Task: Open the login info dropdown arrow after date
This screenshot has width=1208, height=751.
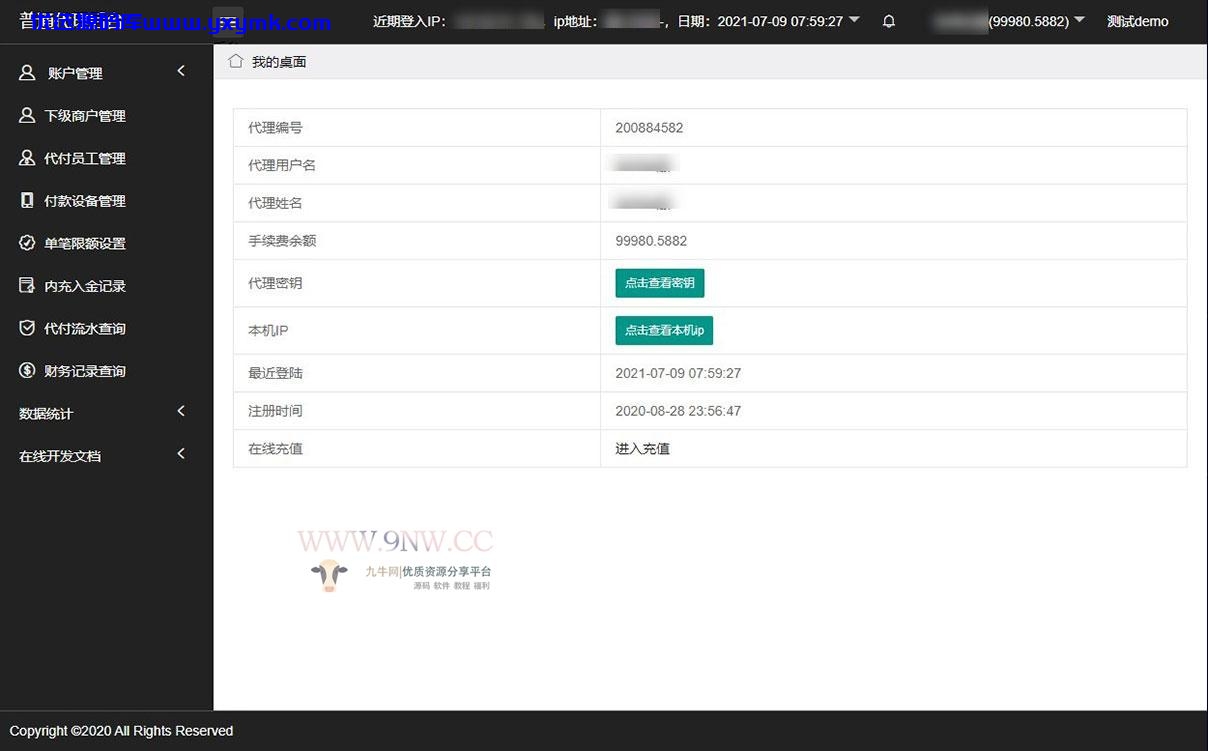Action: click(x=854, y=19)
